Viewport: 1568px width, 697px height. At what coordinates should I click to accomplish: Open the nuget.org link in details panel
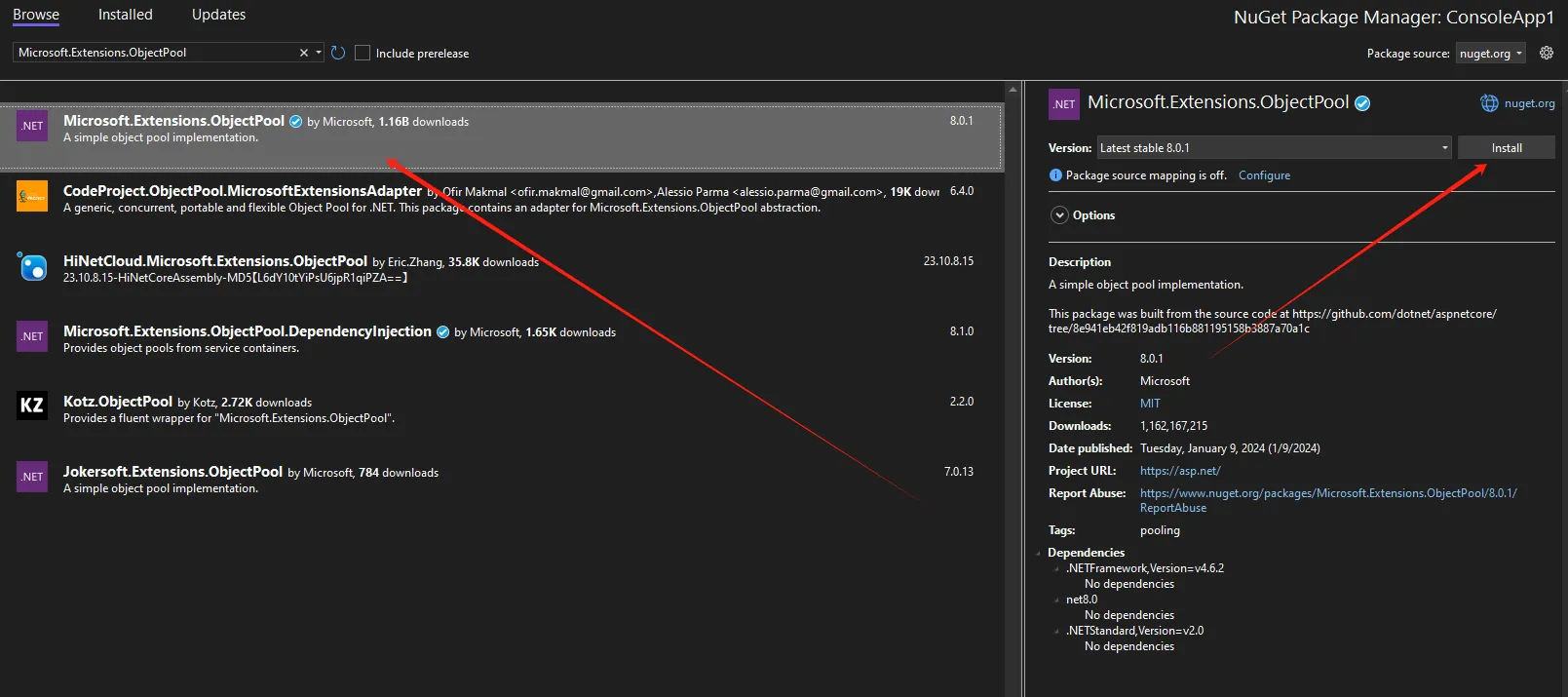1529,103
